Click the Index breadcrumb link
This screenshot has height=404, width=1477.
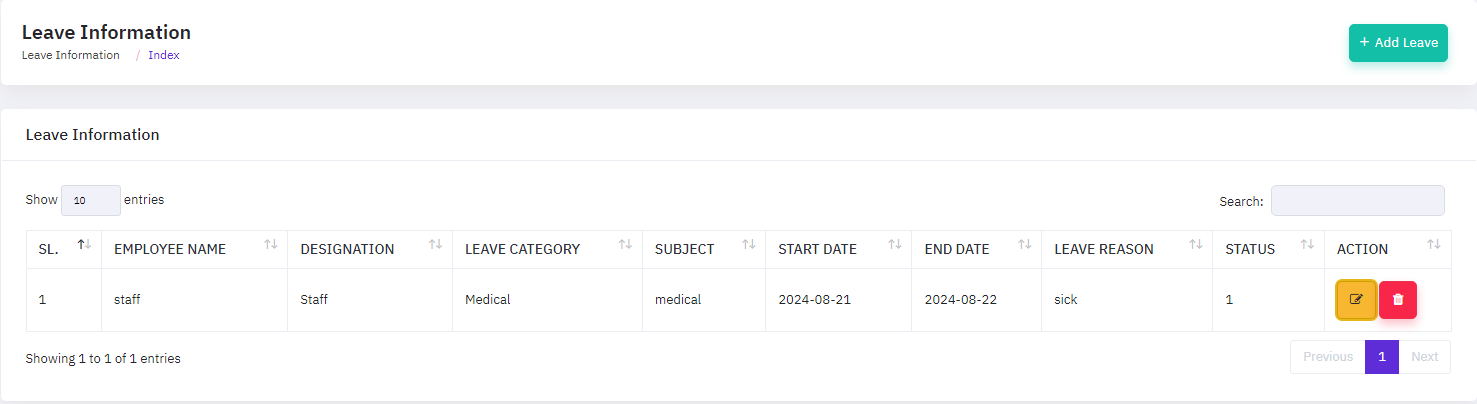(164, 55)
